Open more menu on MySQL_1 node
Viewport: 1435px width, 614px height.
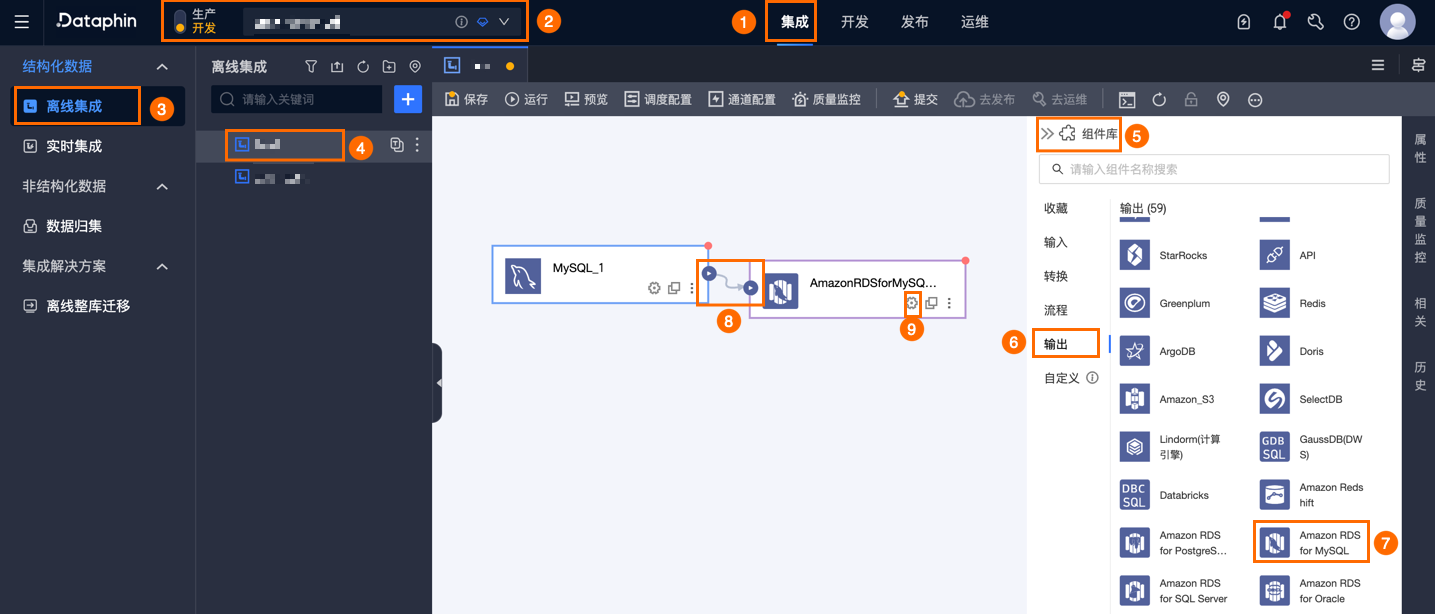tap(692, 288)
